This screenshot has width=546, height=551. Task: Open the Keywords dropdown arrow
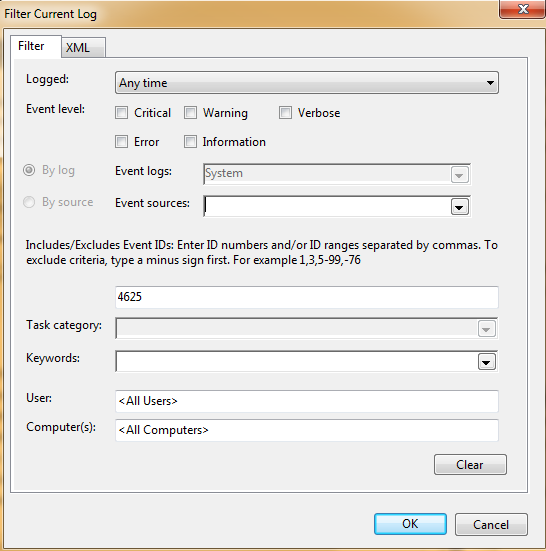pos(487,362)
